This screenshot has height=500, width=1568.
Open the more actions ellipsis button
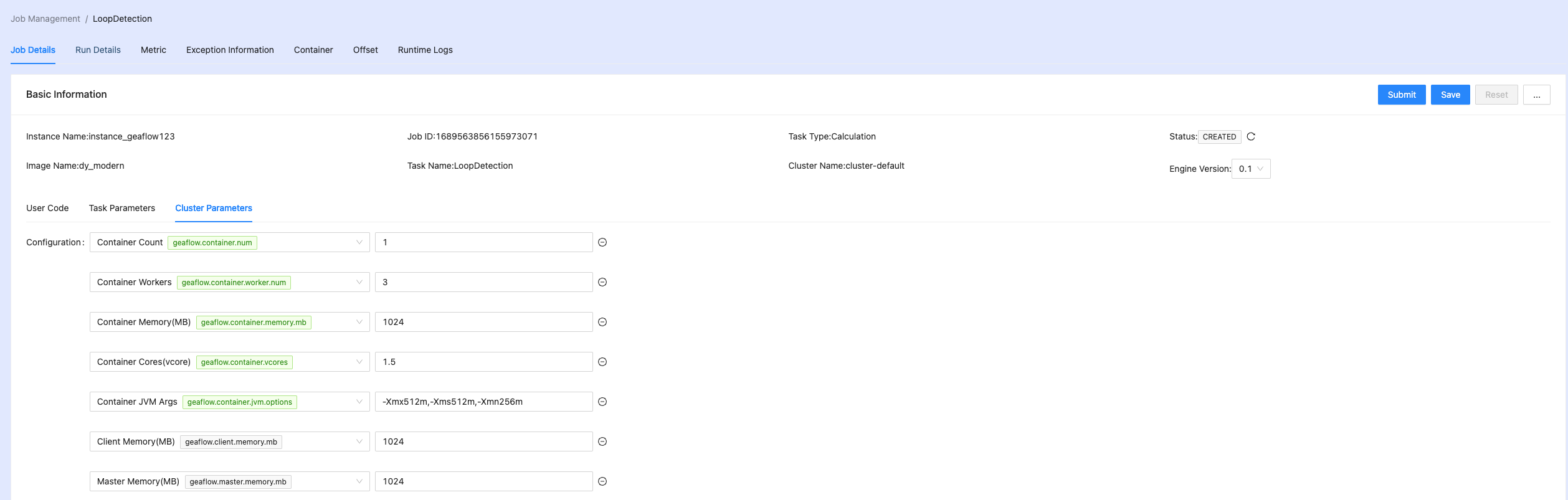click(1536, 95)
